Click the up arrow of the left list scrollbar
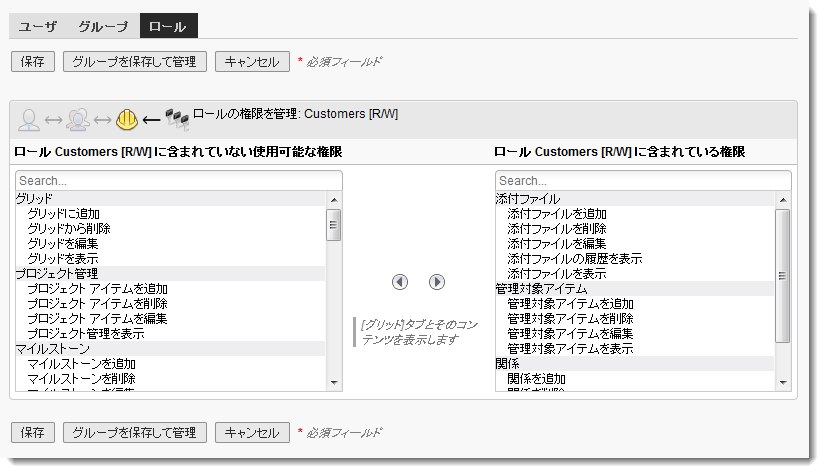 334,200
